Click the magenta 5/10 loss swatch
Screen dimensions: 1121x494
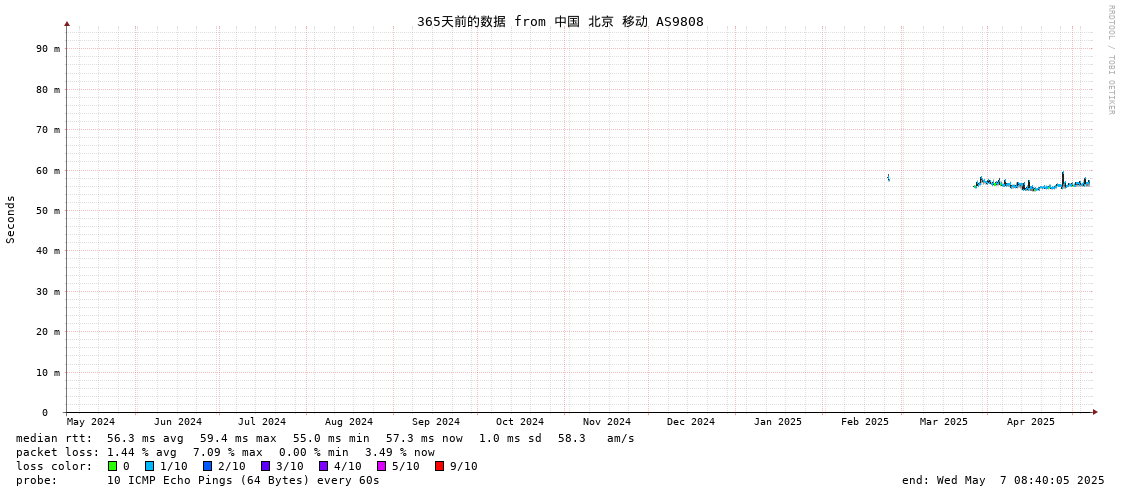pos(381,466)
